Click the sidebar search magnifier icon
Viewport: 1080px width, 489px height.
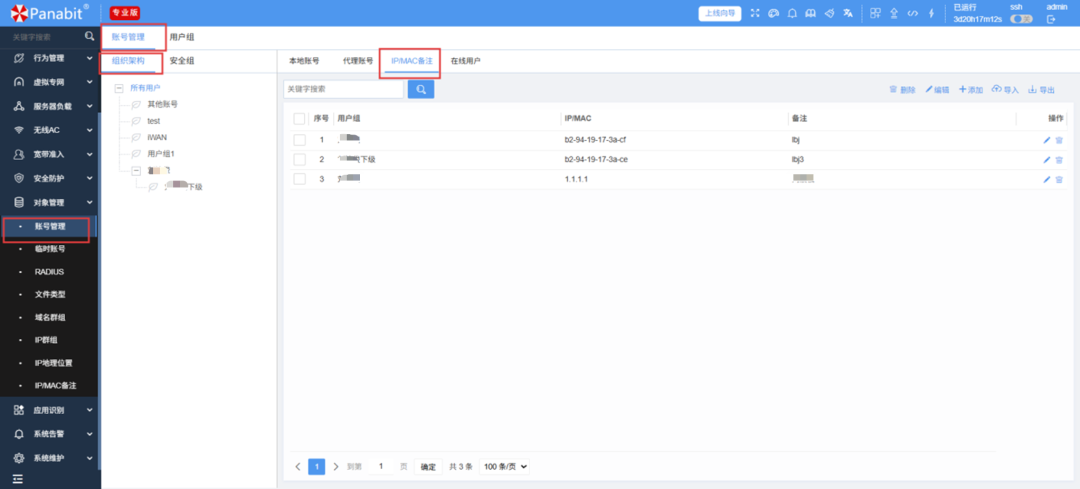[89, 37]
